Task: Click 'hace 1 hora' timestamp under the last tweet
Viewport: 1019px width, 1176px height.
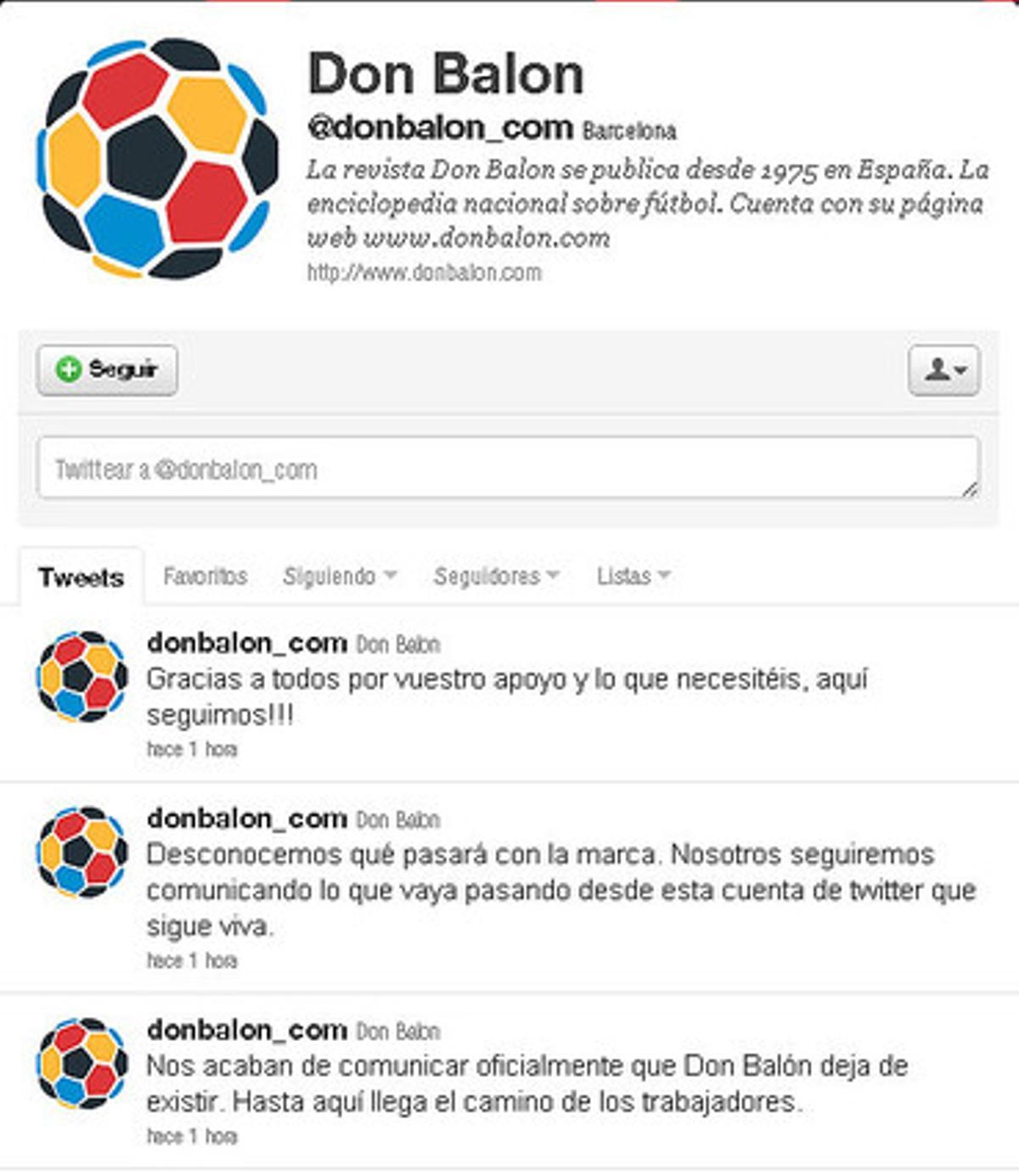Action: [192, 1136]
